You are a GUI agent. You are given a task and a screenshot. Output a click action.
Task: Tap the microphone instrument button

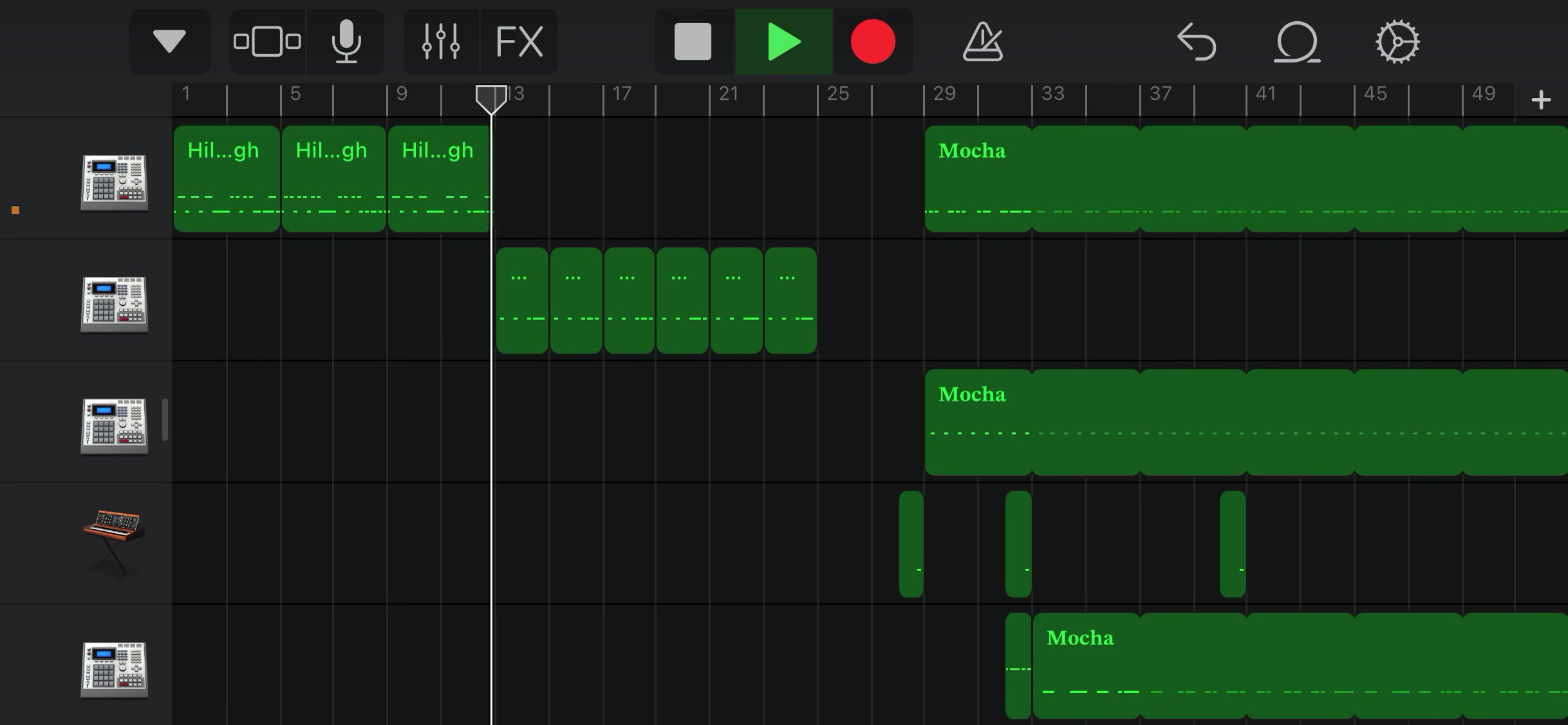coord(346,42)
